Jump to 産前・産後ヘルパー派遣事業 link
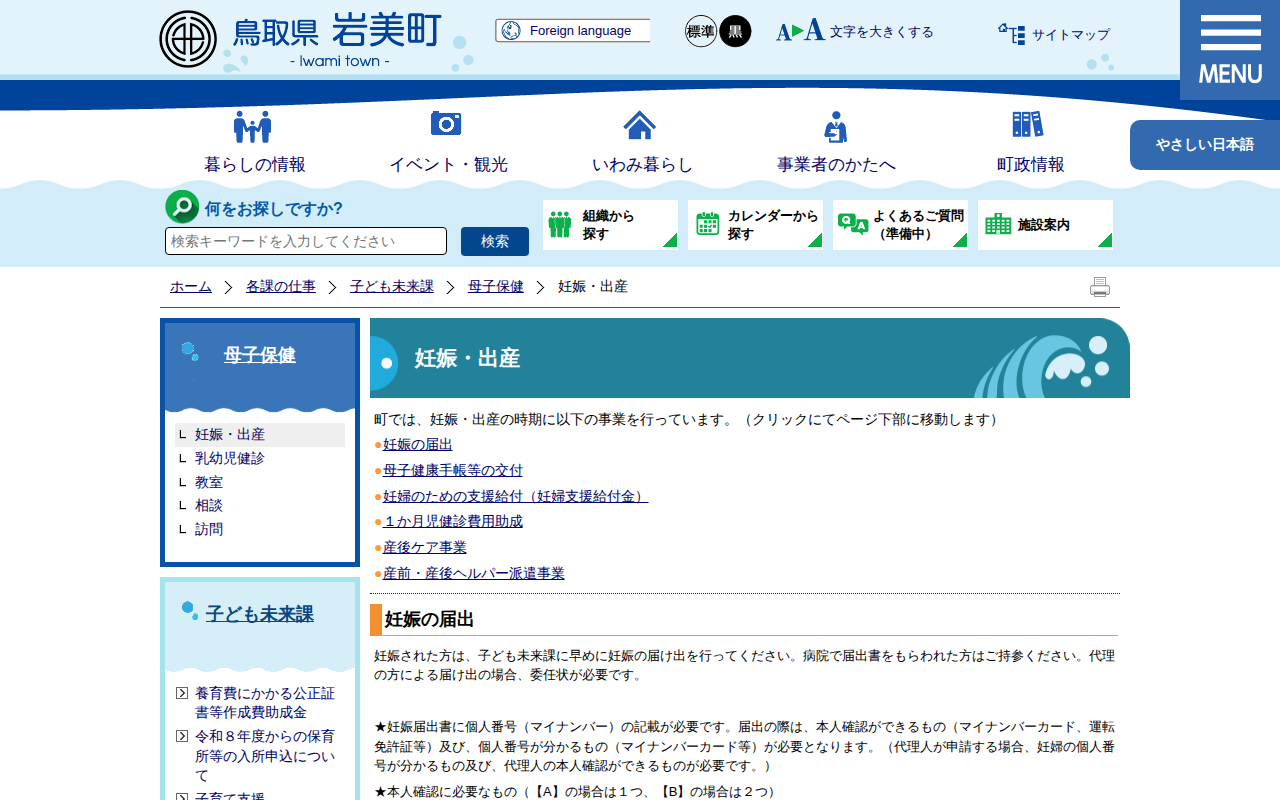1280x800 pixels. tap(474, 574)
